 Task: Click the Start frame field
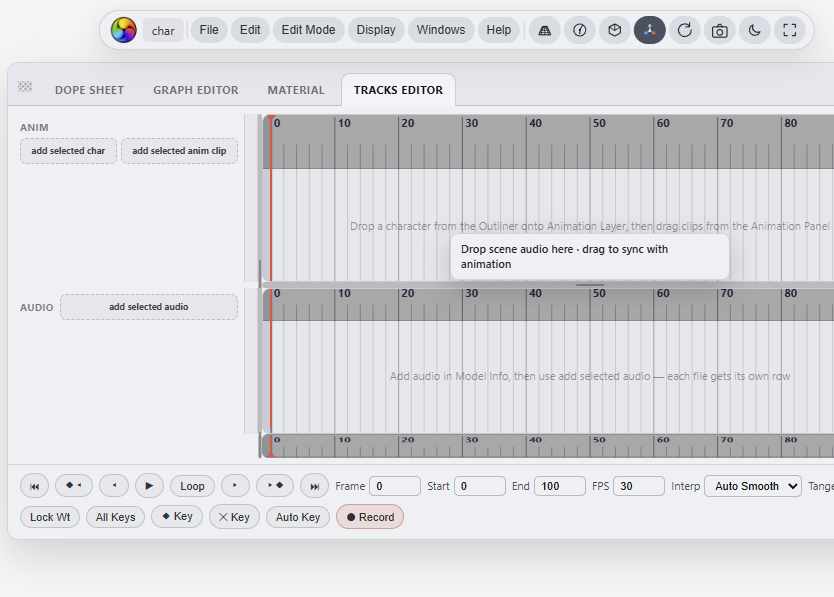[x=480, y=486]
